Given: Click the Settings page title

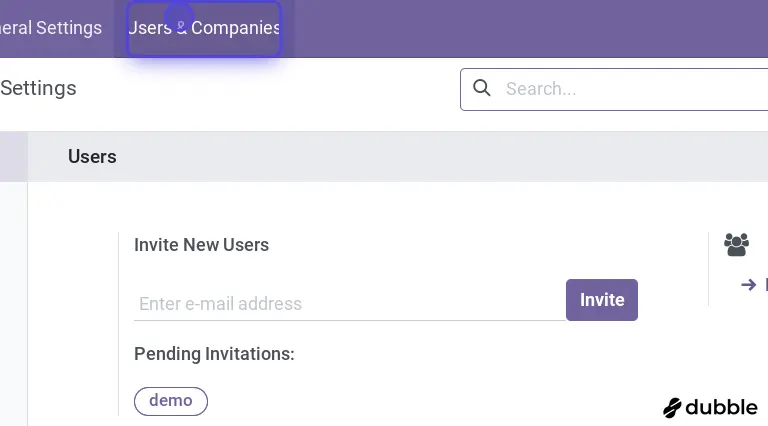Looking at the screenshot, I should pos(38,88).
